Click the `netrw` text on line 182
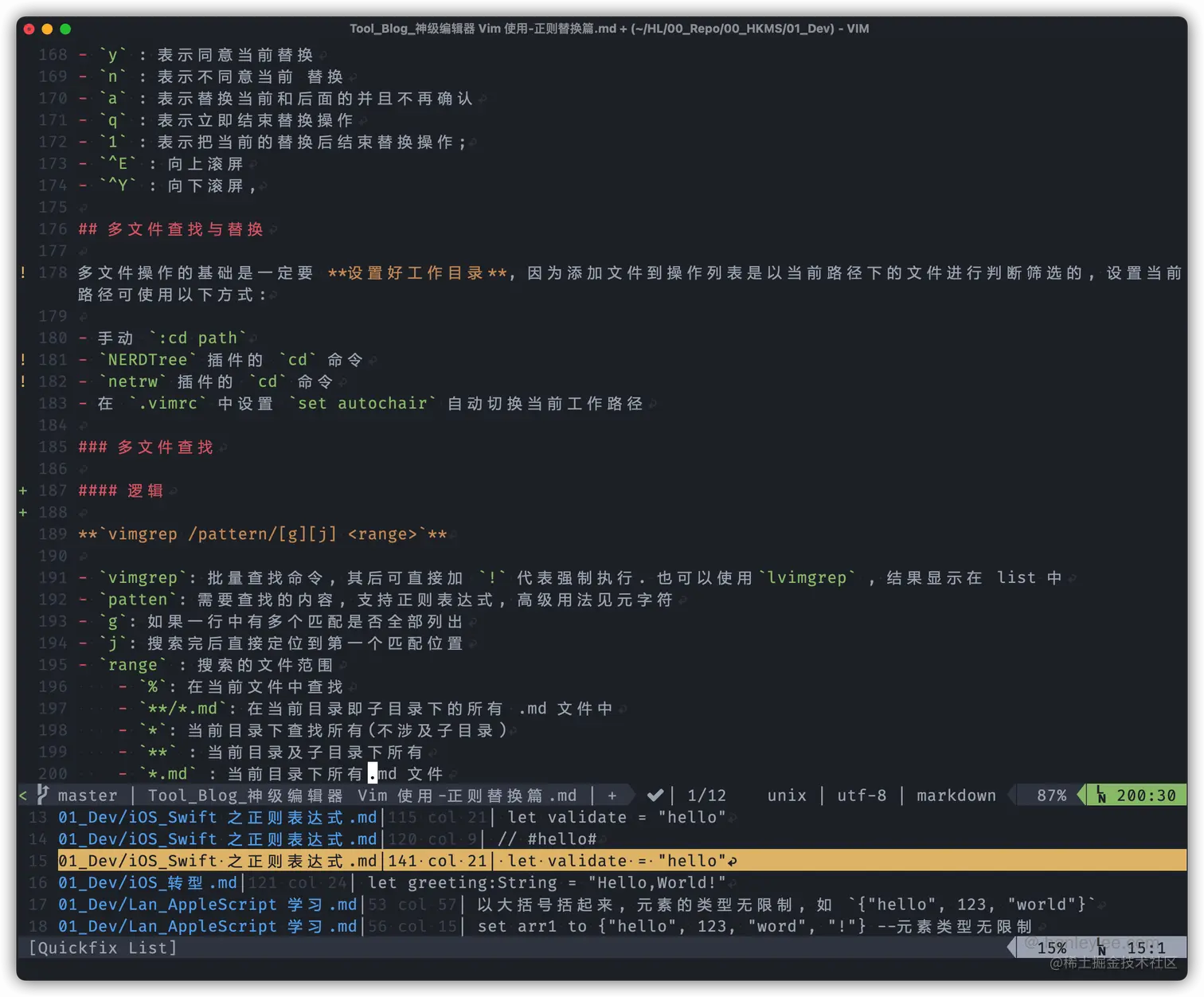The width and height of the screenshot is (1204, 997). click(x=133, y=381)
